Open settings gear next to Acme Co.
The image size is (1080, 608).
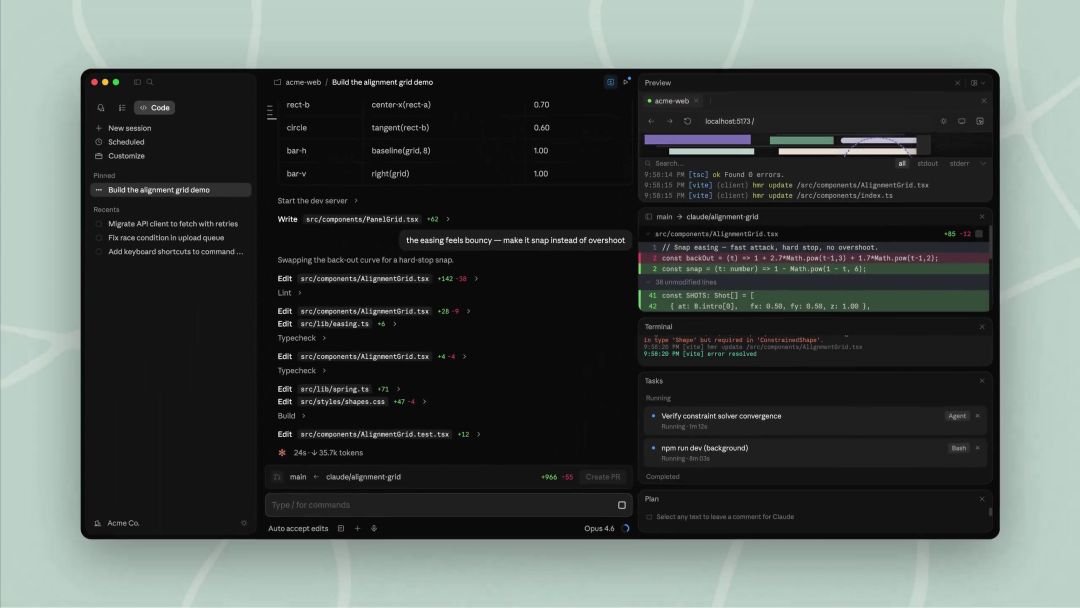244,523
